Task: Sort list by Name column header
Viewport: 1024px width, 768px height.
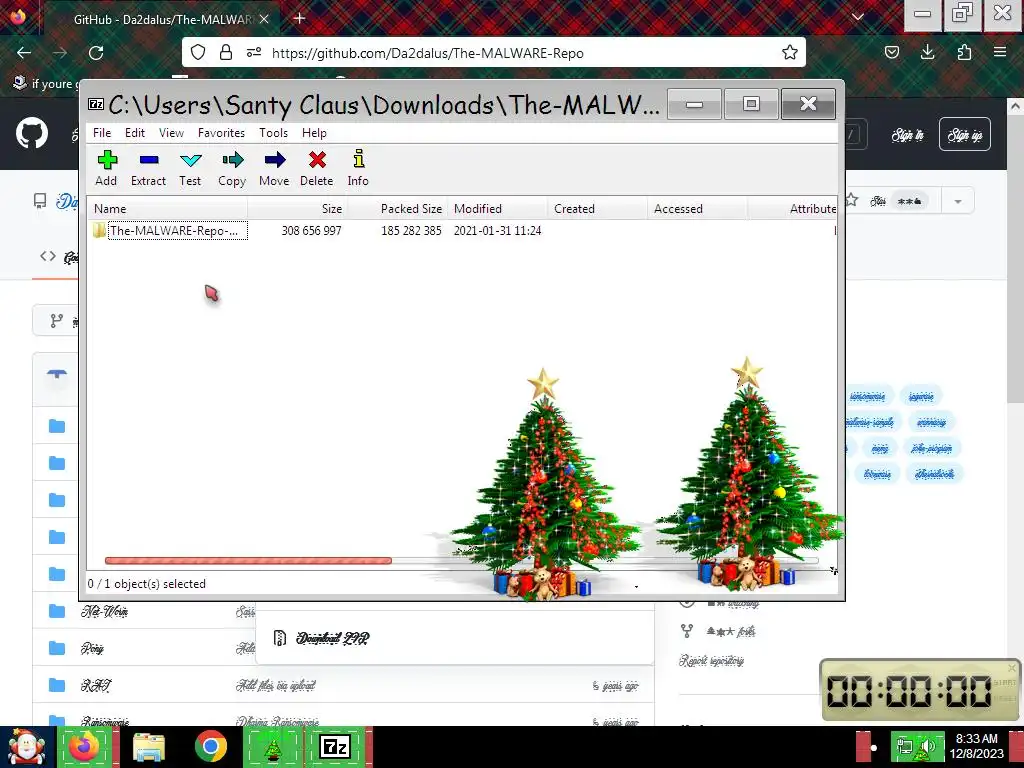Action: (x=167, y=209)
